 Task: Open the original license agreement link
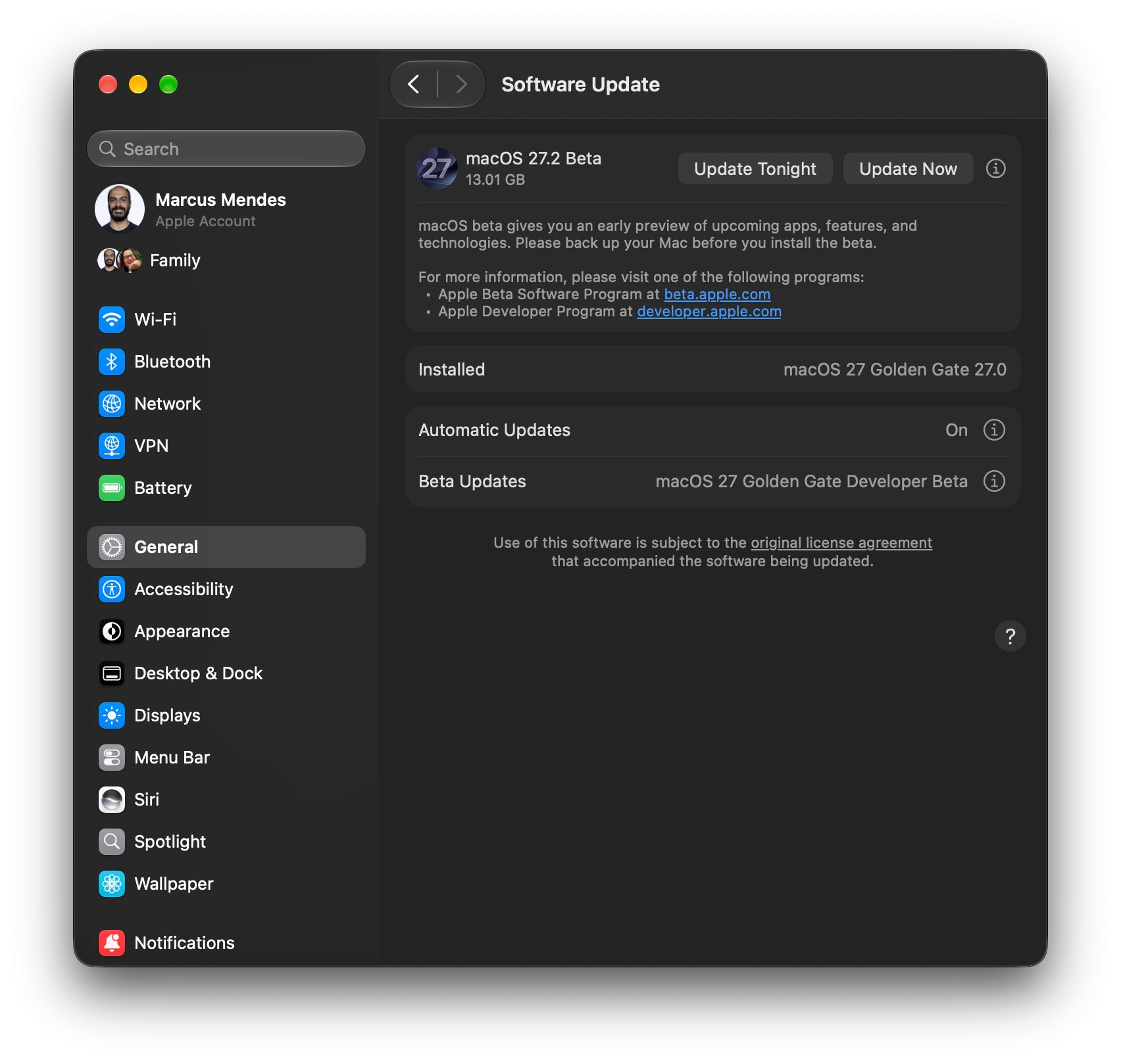[841, 543]
